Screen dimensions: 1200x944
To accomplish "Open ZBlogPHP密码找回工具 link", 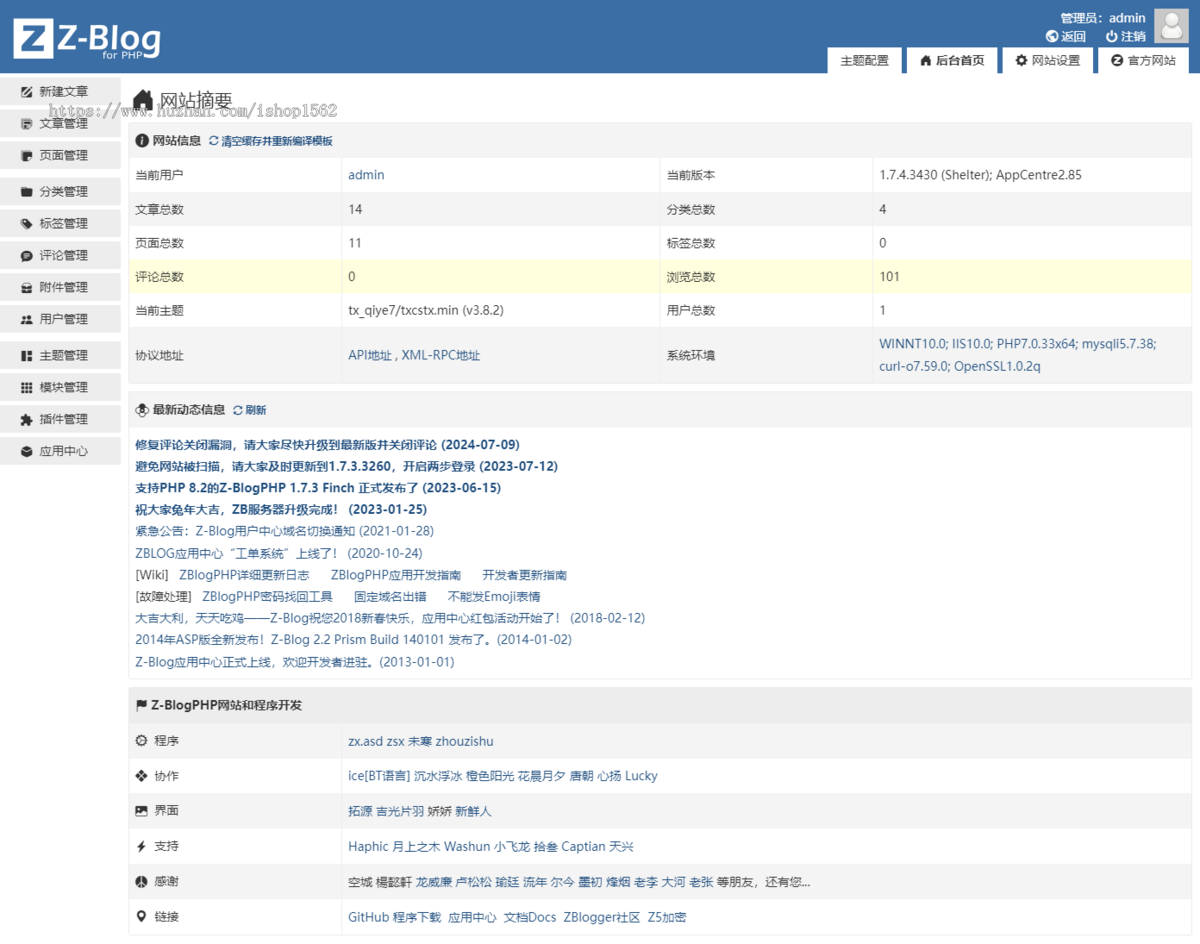I will [267, 596].
